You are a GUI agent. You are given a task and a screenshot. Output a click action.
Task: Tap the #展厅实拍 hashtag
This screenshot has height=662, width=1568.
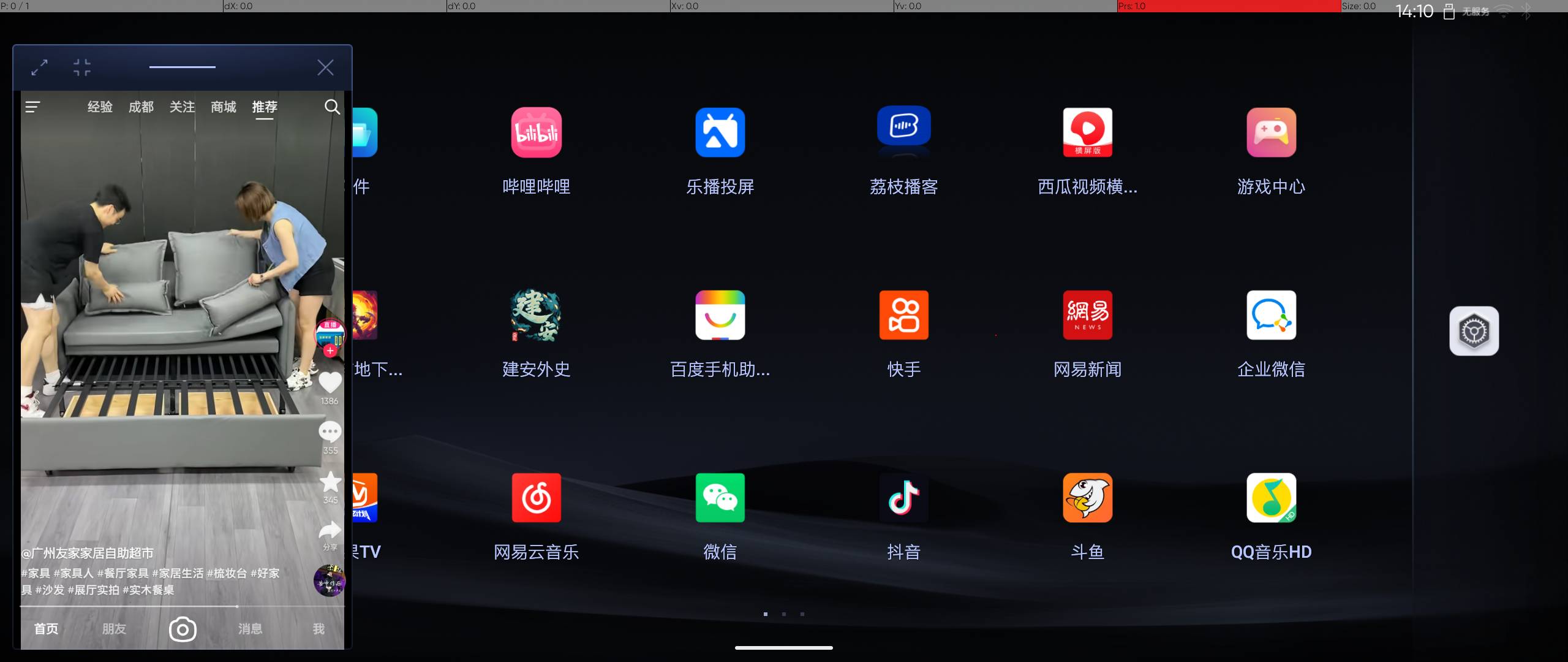click(x=93, y=590)
